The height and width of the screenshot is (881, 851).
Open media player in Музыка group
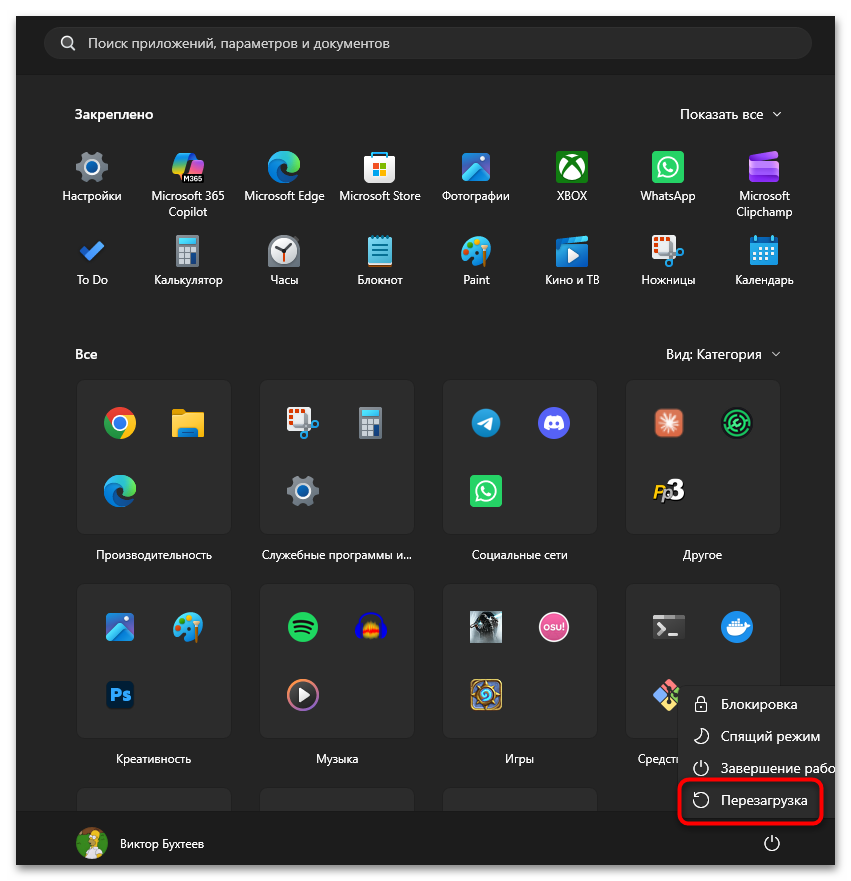coord(303,695)
